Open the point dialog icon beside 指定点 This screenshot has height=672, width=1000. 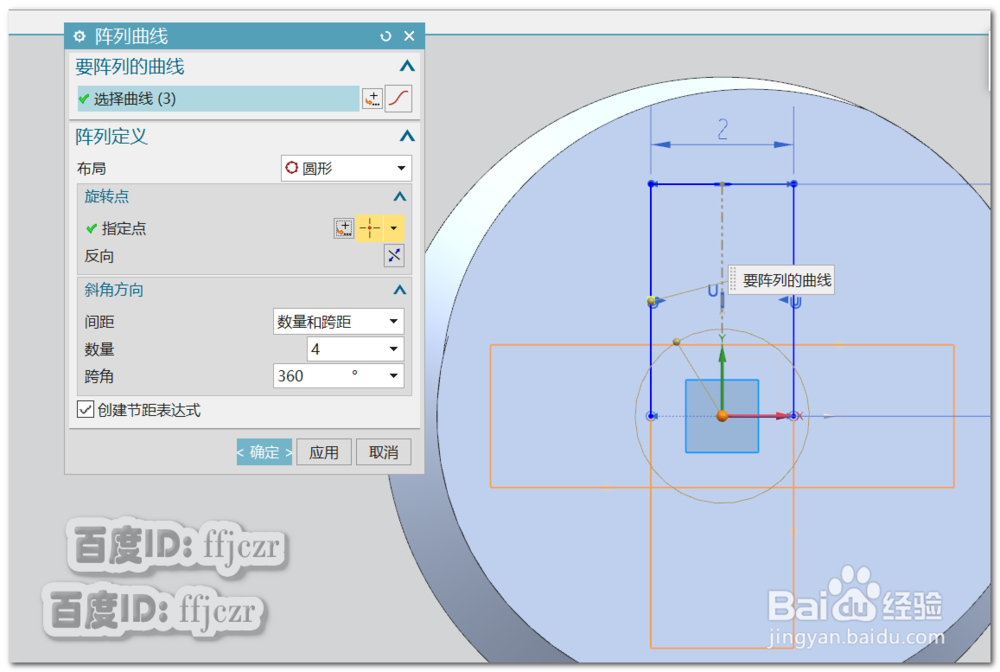click(344, 228)
